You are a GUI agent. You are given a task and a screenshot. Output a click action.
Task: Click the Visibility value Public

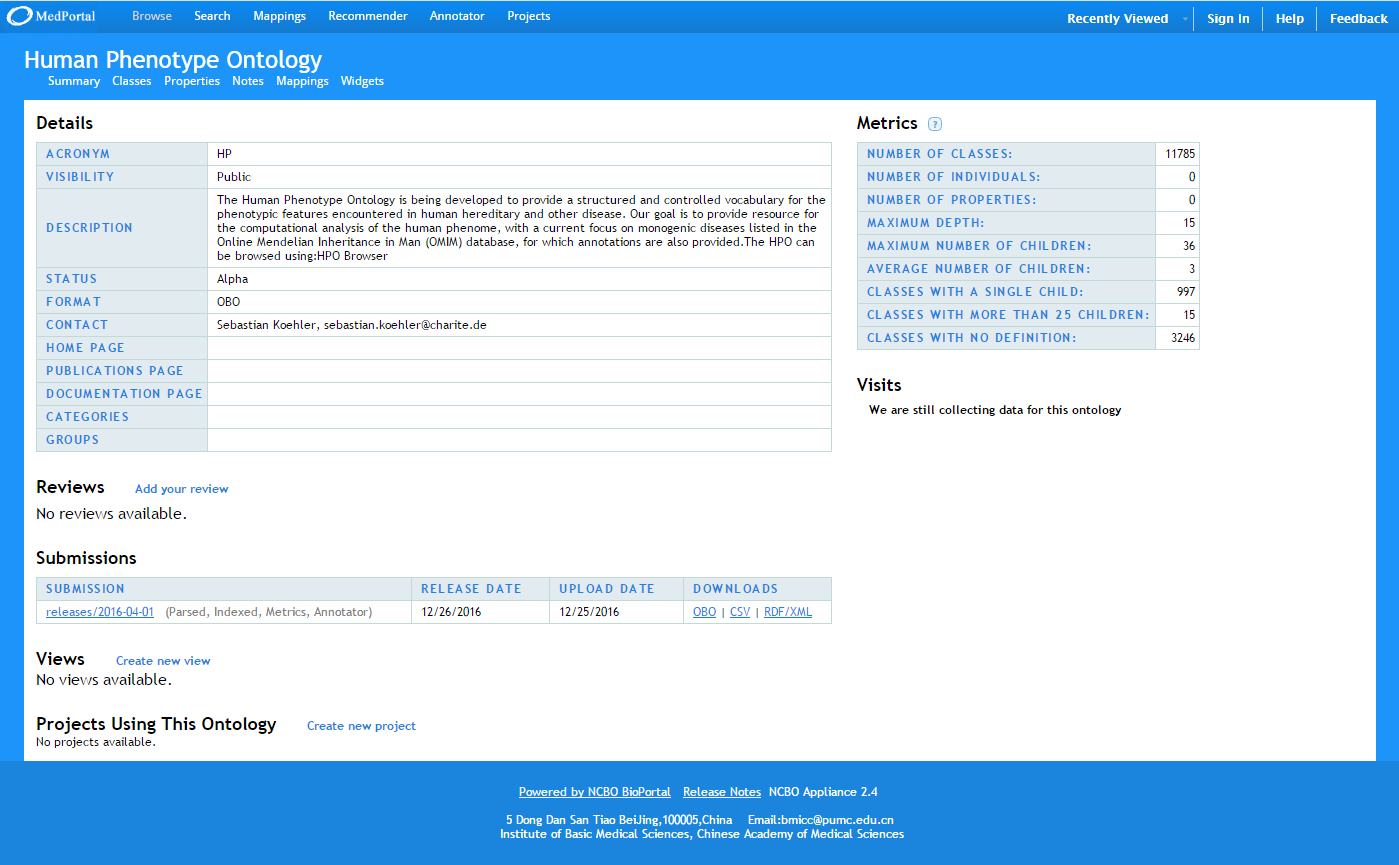click(234, 177)
